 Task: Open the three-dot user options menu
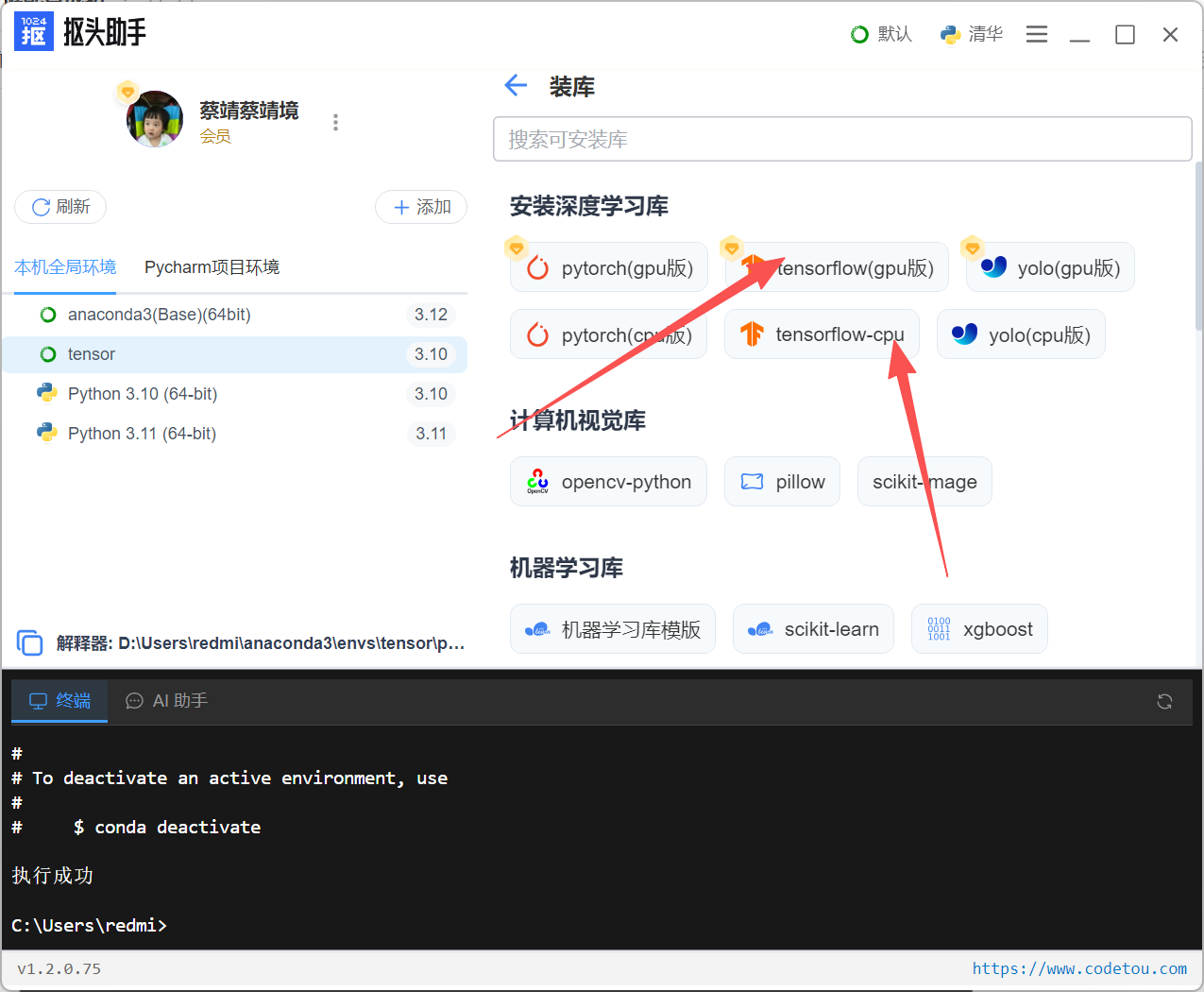tap(335, 122)
